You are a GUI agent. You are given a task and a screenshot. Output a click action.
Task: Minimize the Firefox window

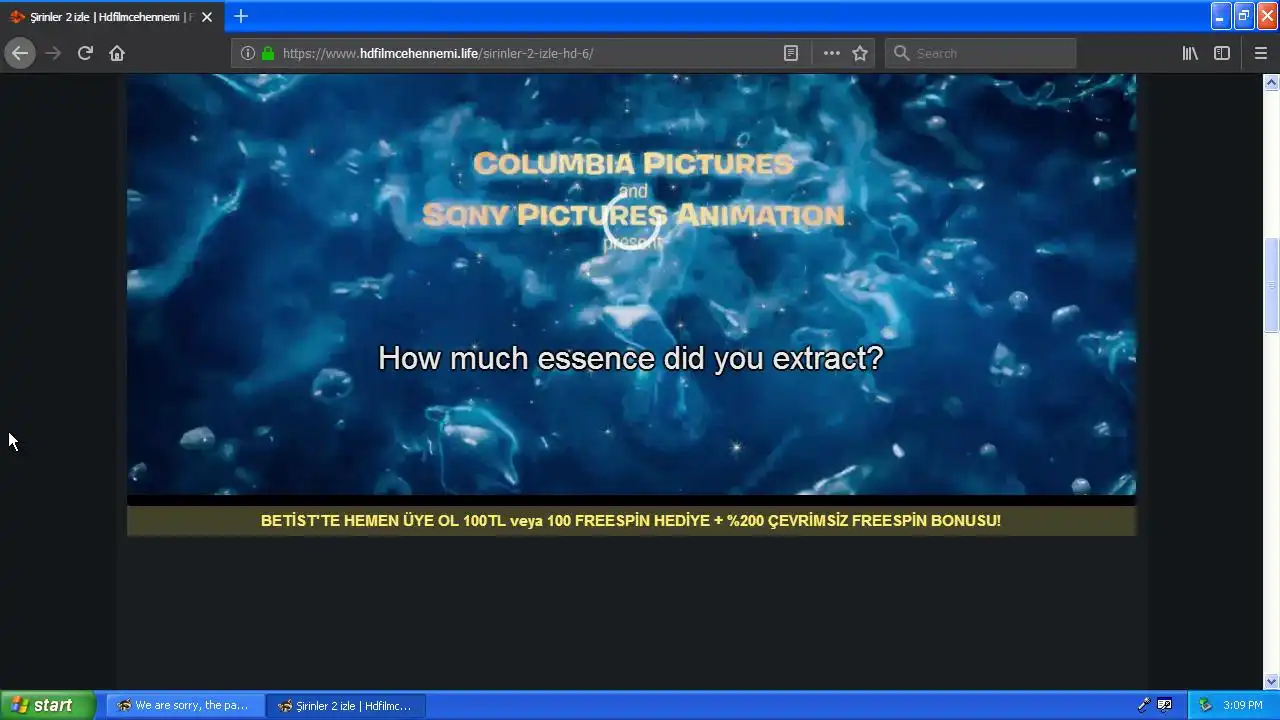pyautogui.click(x=1221, y=16)
